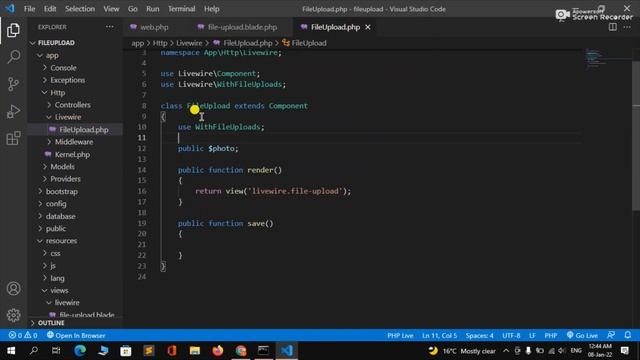
Task: Open the Edit menu
Action: (x=50, y=9)
